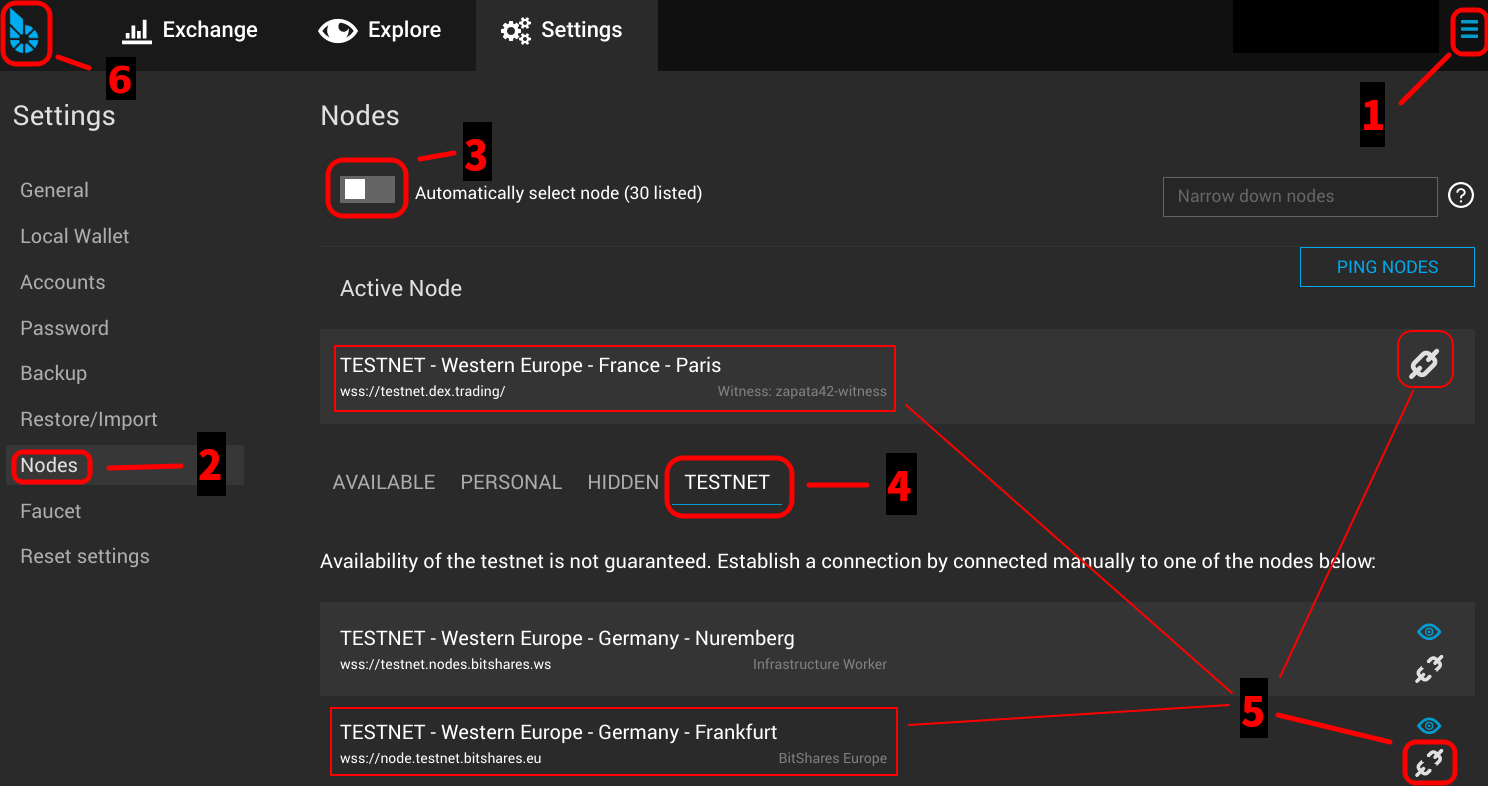Viewport: 1488px width, 786px height.
Task: Switch to the AVAILABLE nodes tab
Action: 384,482
